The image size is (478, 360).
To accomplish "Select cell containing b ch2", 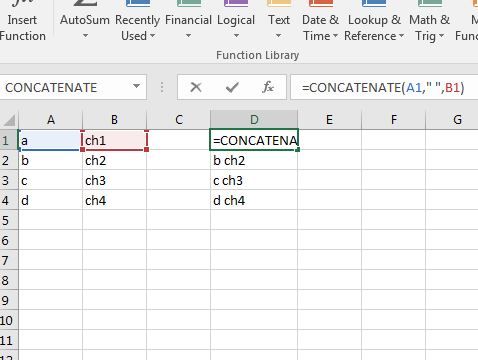I will click(x=254, y=160).
